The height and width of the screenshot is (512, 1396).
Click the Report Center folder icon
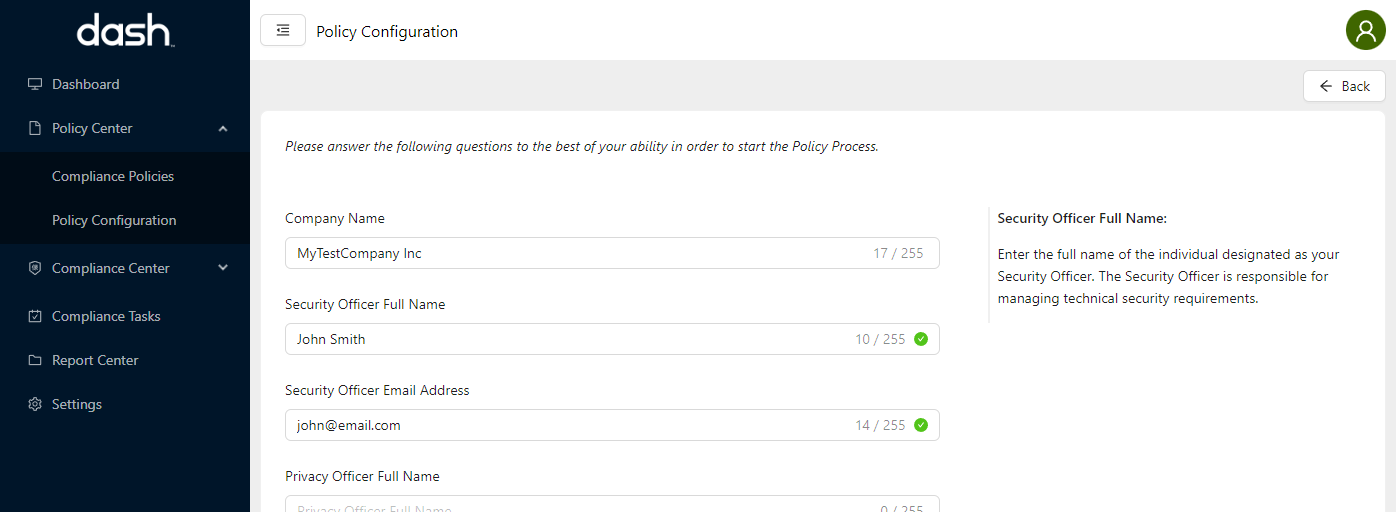coord(35,360)
